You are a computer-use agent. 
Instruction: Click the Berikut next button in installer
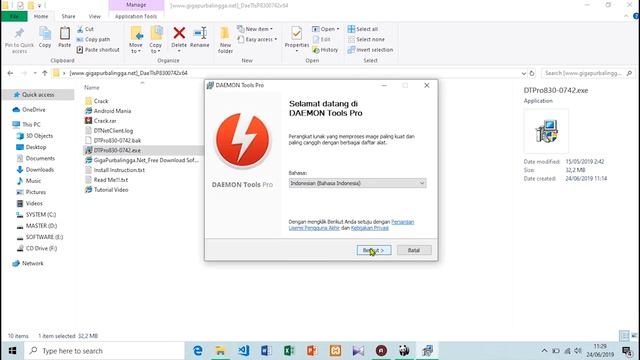tap(374, 250)
